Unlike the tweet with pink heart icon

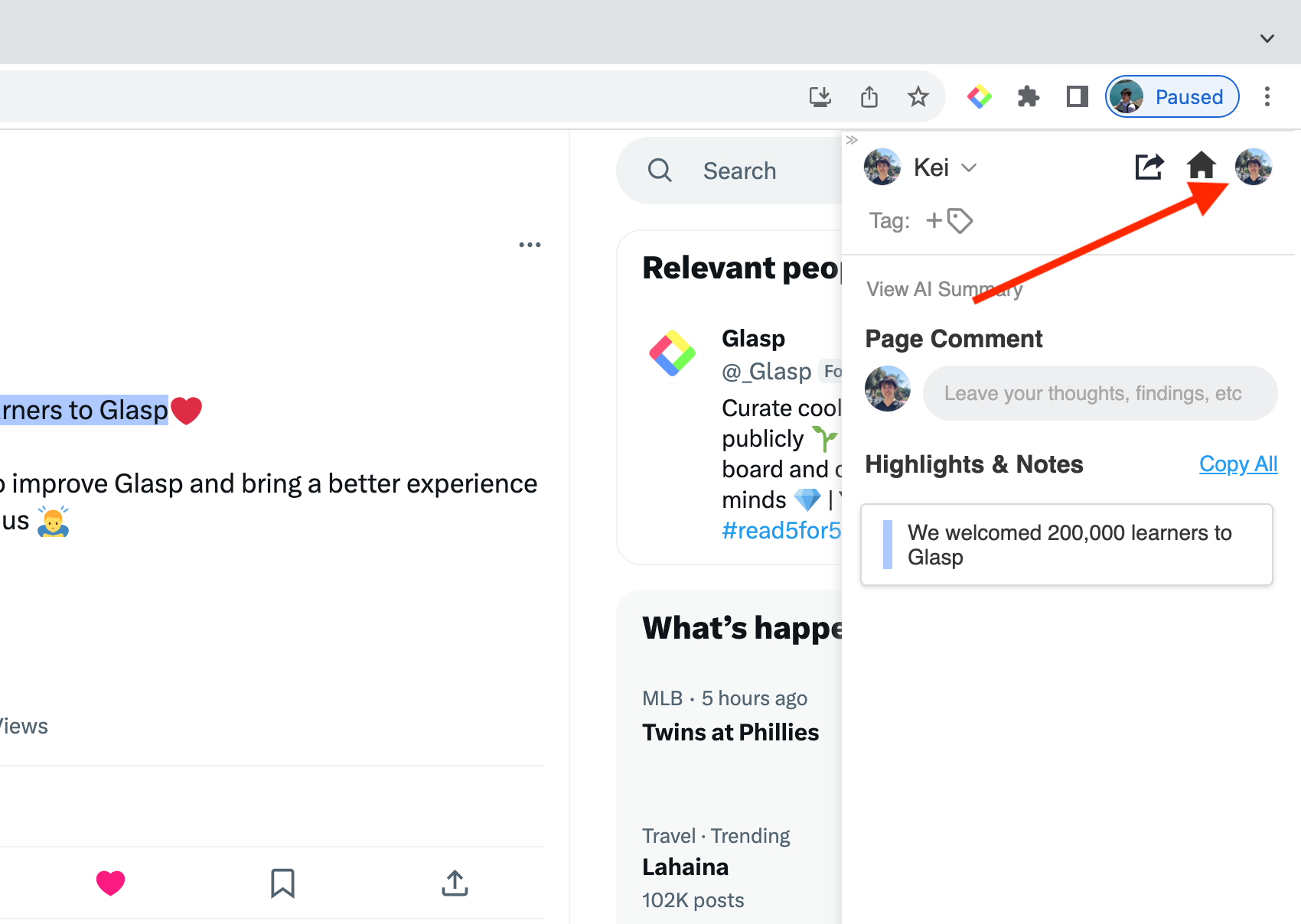point(110,883)
